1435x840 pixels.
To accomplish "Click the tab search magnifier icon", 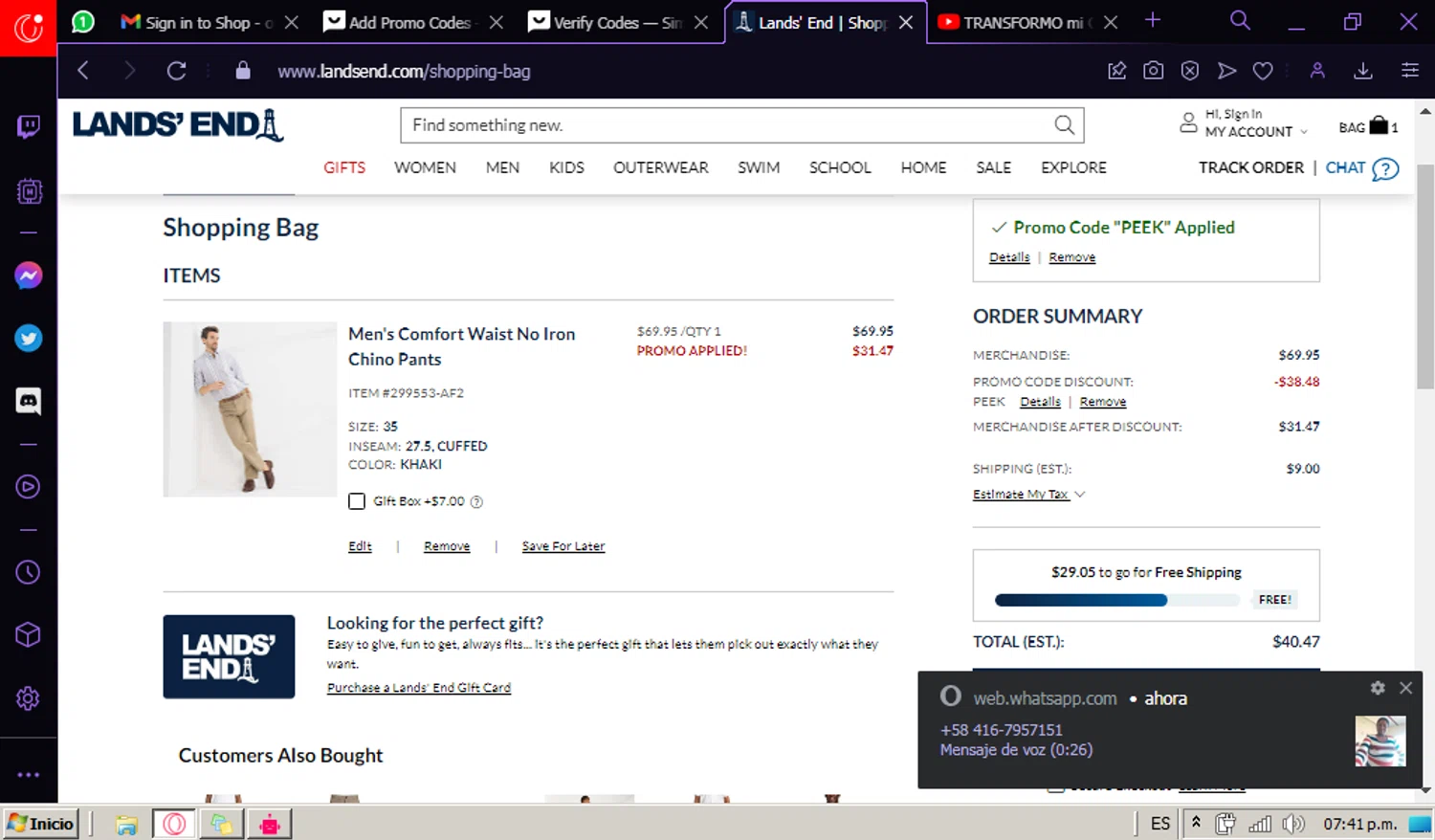I will (x=1240, y=21).
